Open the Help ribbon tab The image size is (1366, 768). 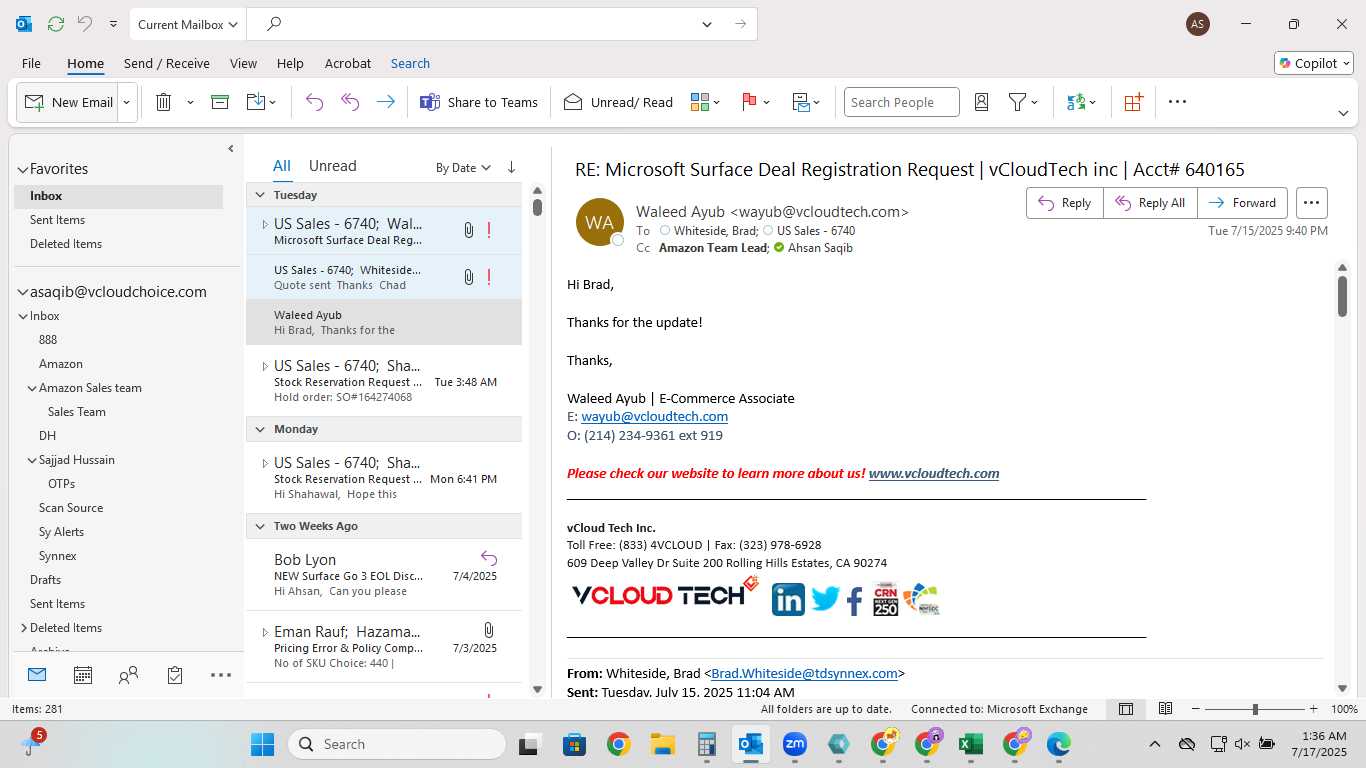tap(290, 63)
